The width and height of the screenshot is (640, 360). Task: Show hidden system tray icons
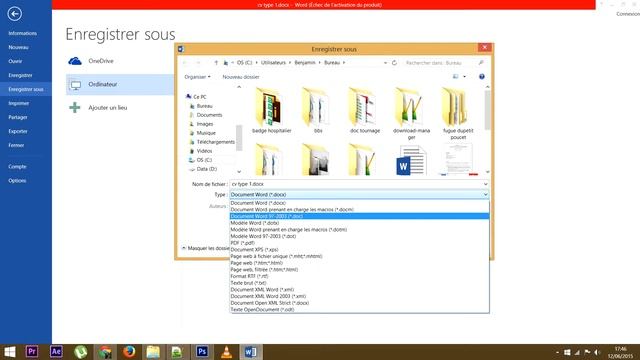click(x=557, y=352)
